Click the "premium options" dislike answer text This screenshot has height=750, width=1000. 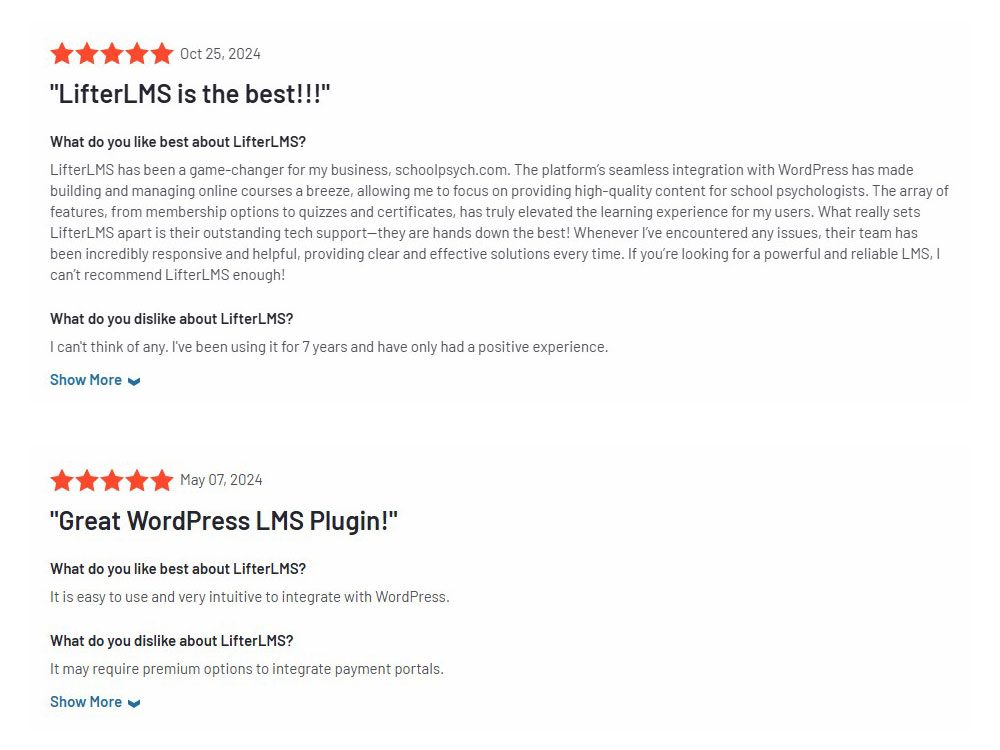(247, 669)
